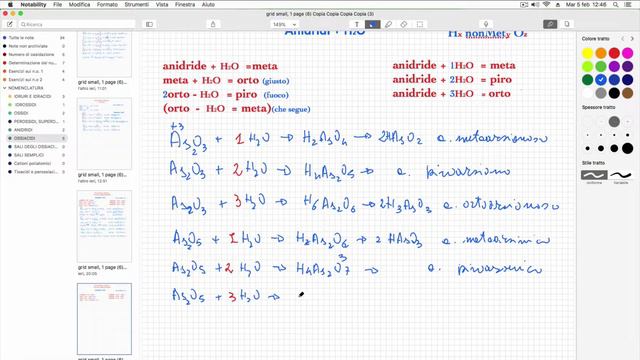Select OSSIACIDI subject
Screen dimensions: 640x360
[x=36, y=138]
